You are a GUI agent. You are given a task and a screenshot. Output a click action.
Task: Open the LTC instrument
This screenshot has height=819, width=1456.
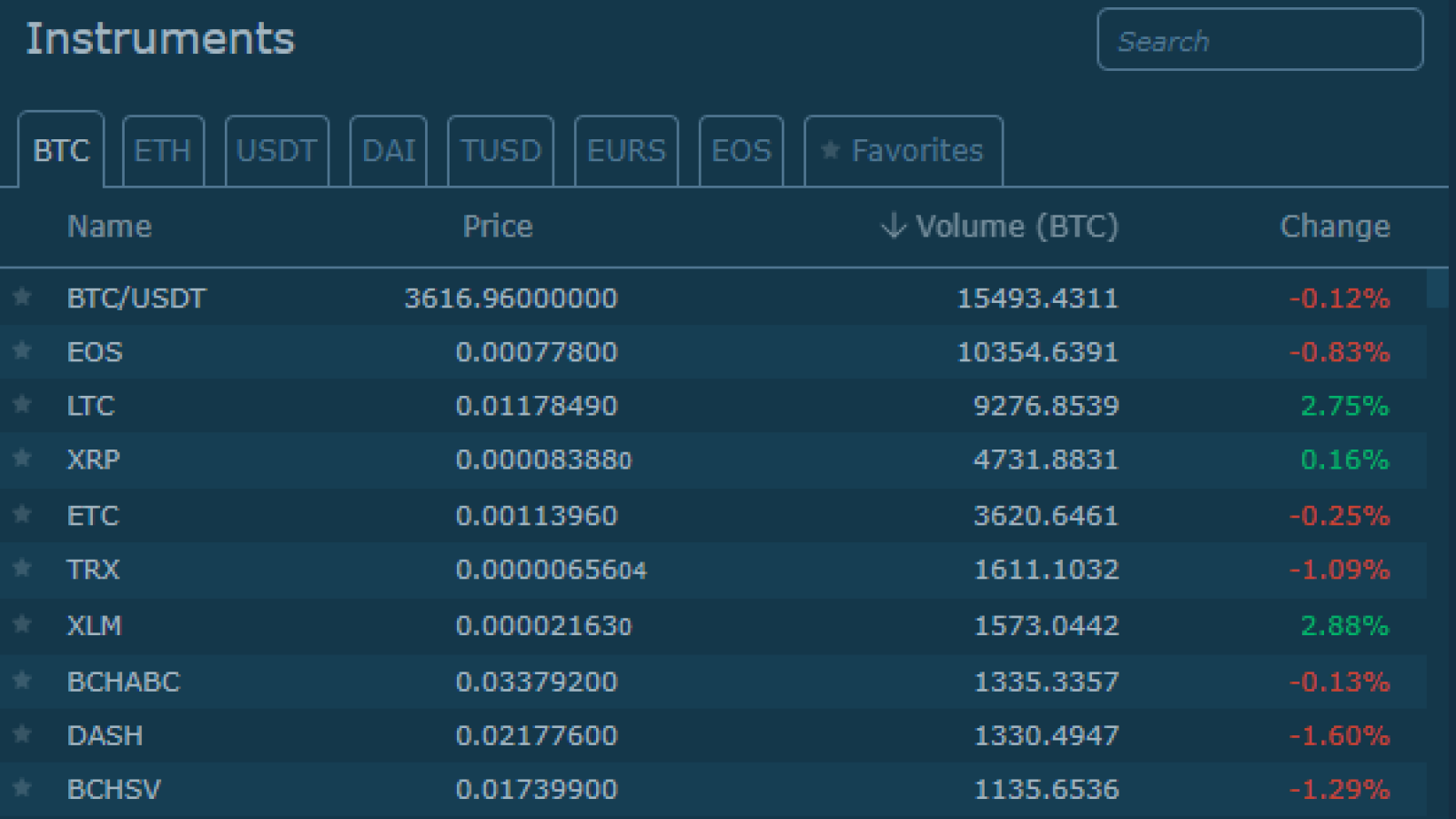[91, 406]
